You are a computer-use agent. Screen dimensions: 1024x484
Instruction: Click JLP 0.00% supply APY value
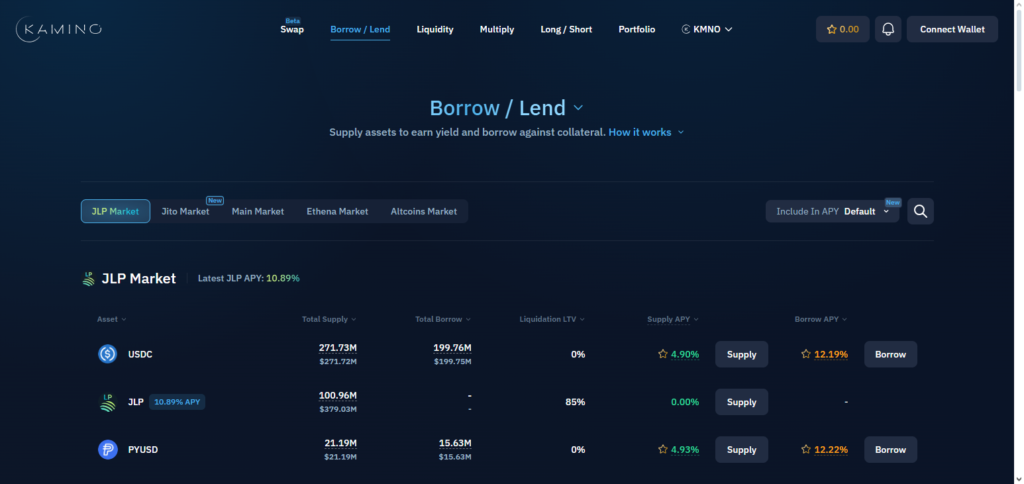(x=685, y=402)
